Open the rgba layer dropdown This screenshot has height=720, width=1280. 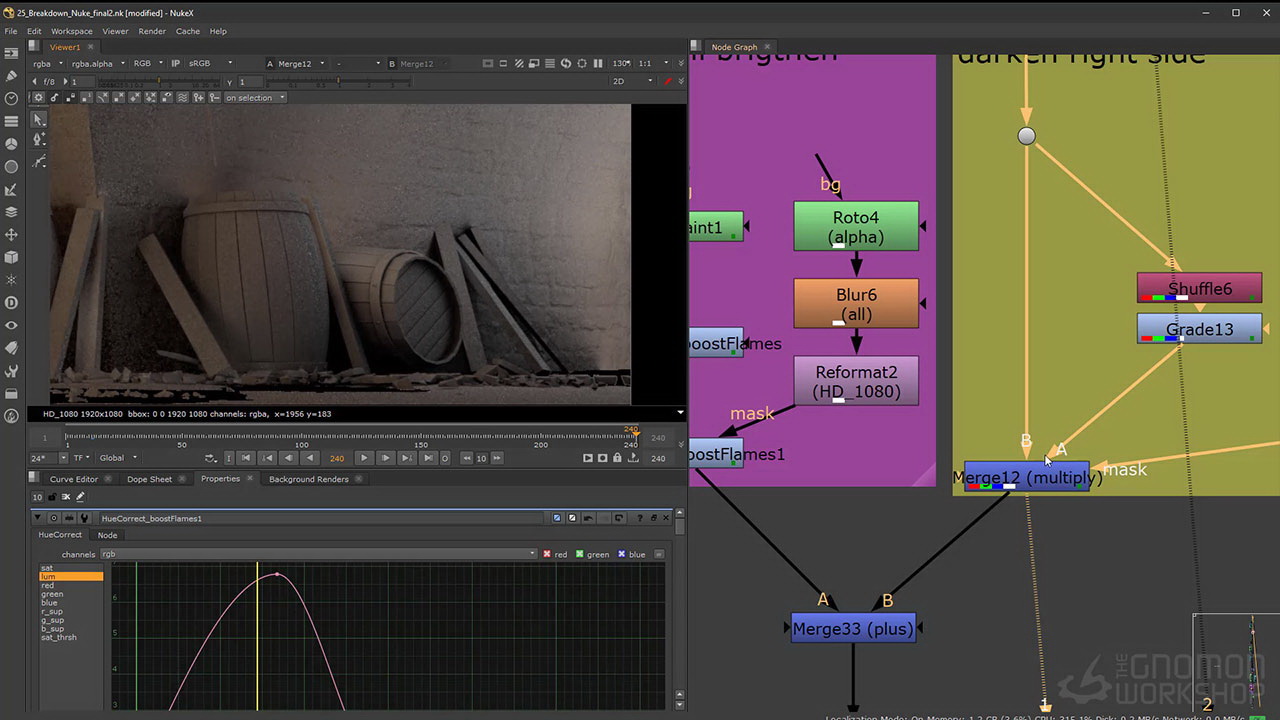[x=47, y=63]
